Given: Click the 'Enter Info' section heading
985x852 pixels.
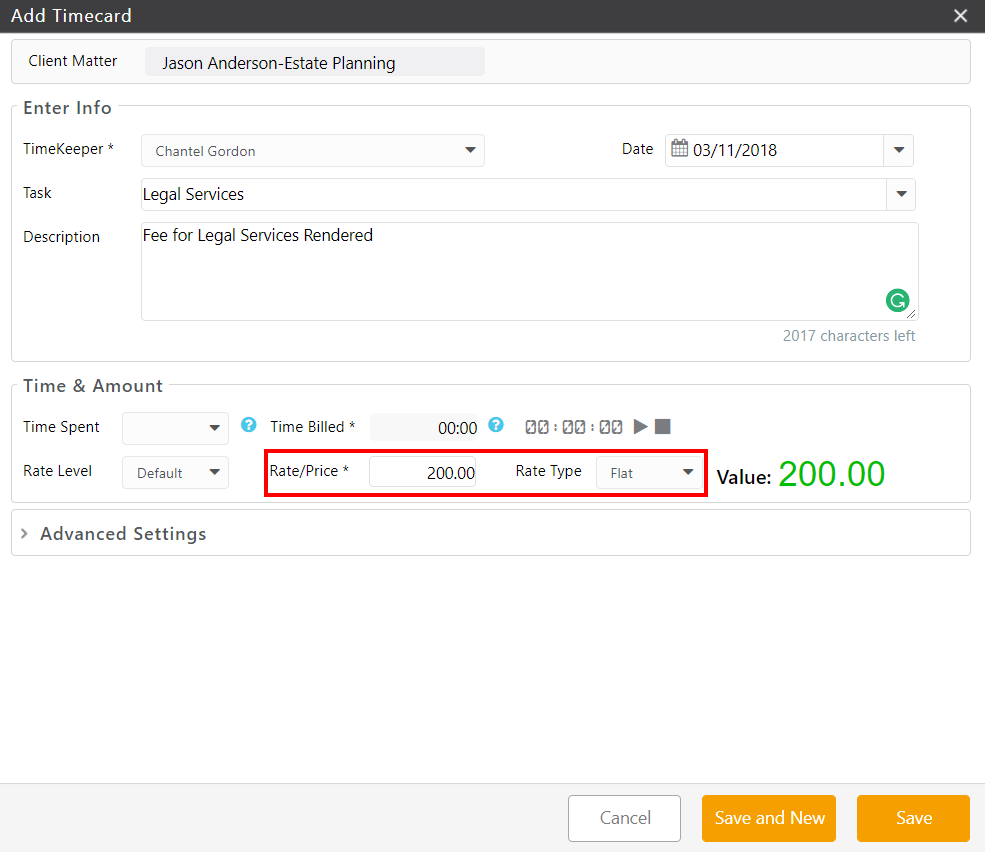Looking at the screenshot, I should (67, 108).
